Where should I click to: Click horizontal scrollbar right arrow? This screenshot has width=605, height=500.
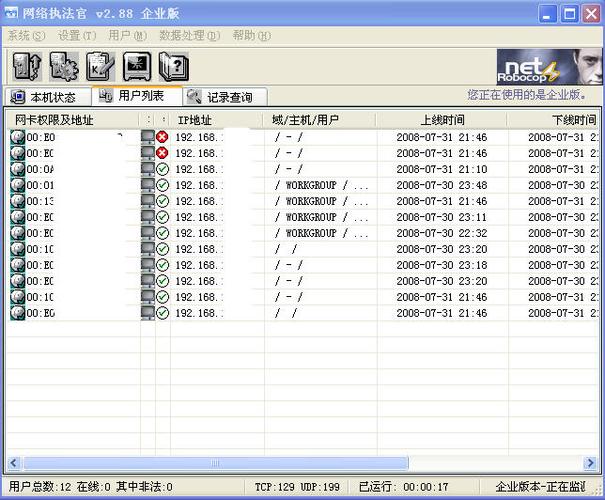[590, 463]
